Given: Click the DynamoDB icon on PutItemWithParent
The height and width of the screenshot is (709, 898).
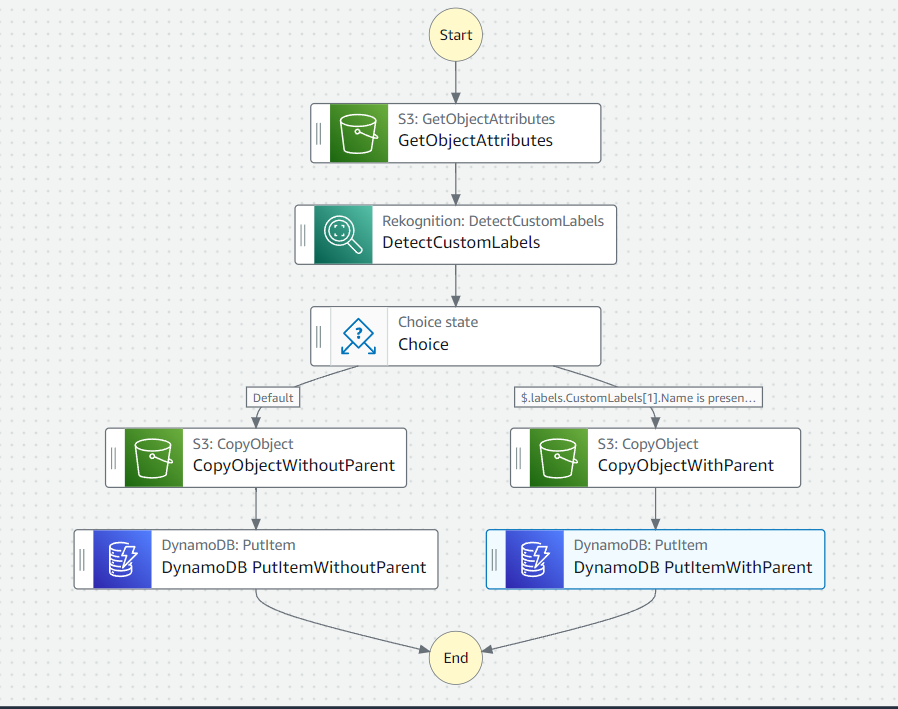Looking at the screenshot, I should coord(534,560).
